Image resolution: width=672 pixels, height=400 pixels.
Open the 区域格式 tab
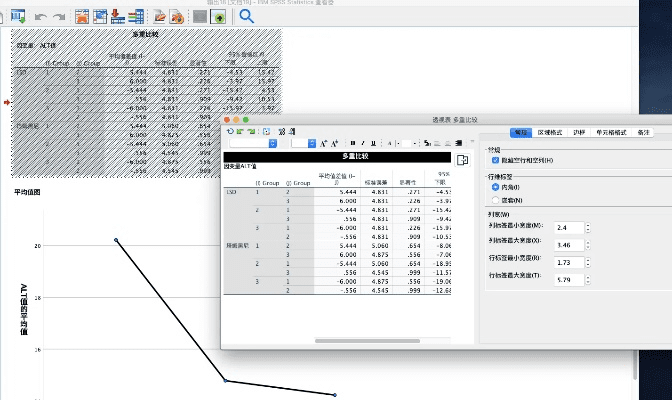(x=550, y=132)
